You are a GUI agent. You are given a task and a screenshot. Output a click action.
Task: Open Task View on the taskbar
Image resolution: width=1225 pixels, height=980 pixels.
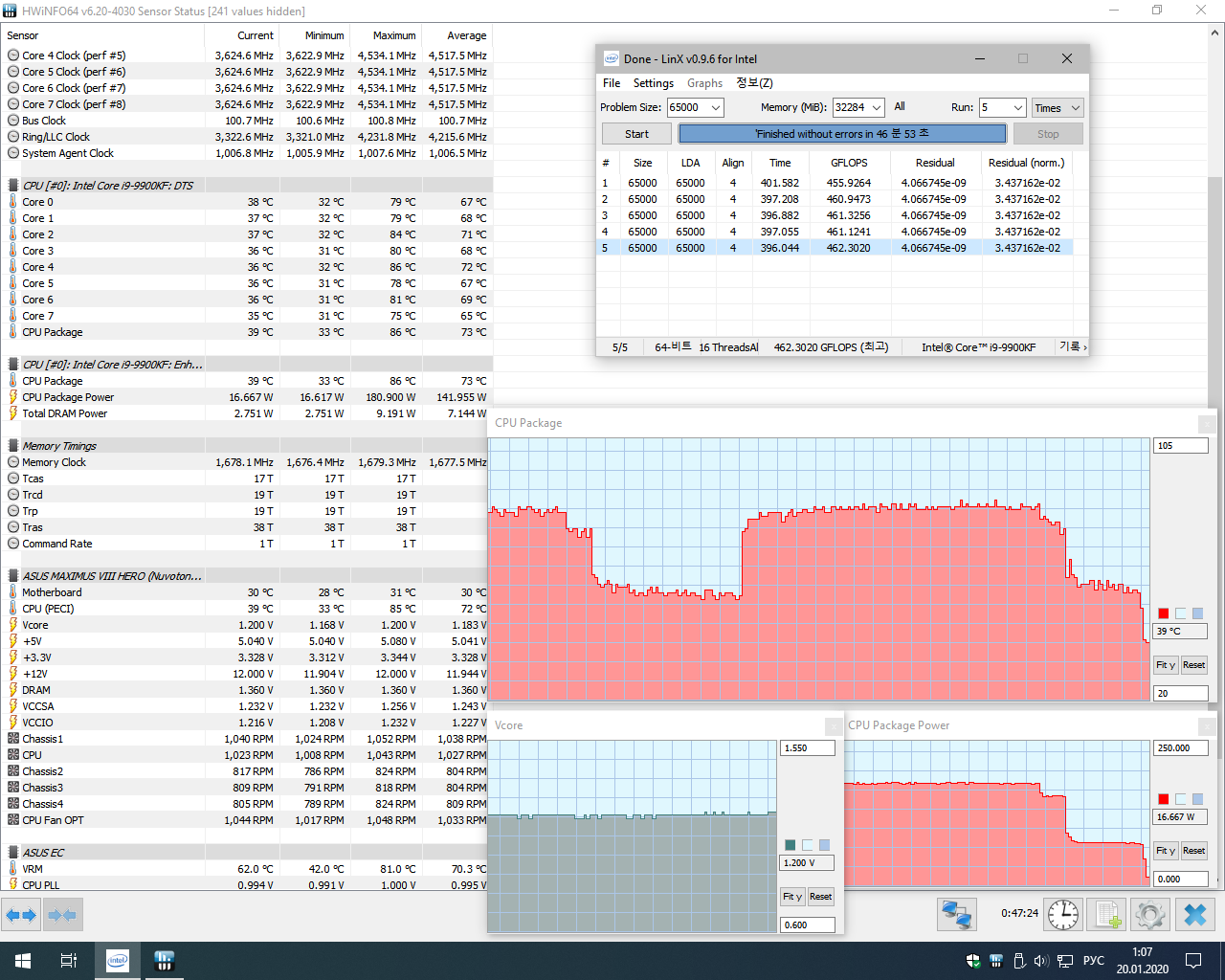tap(69, 961)
